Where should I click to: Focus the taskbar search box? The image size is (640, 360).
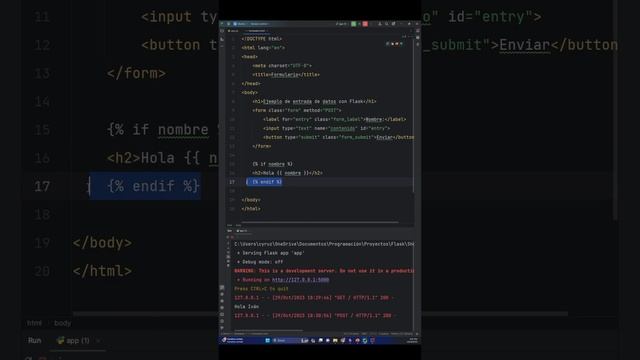[x=286, y=340]
